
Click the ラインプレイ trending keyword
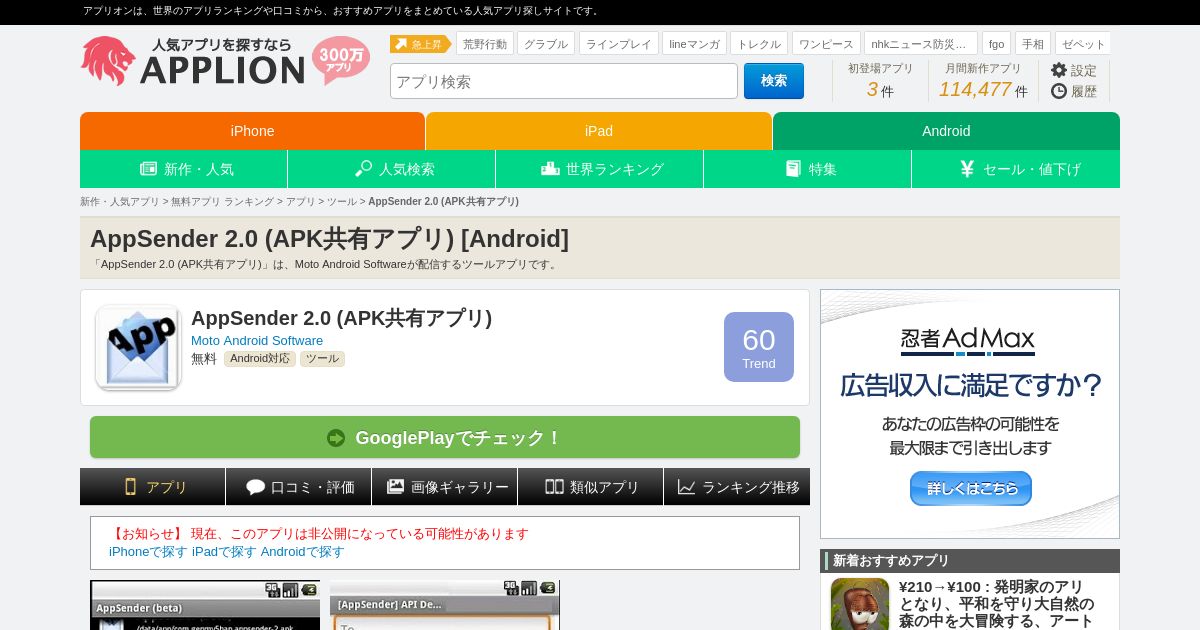coord(618,44)
